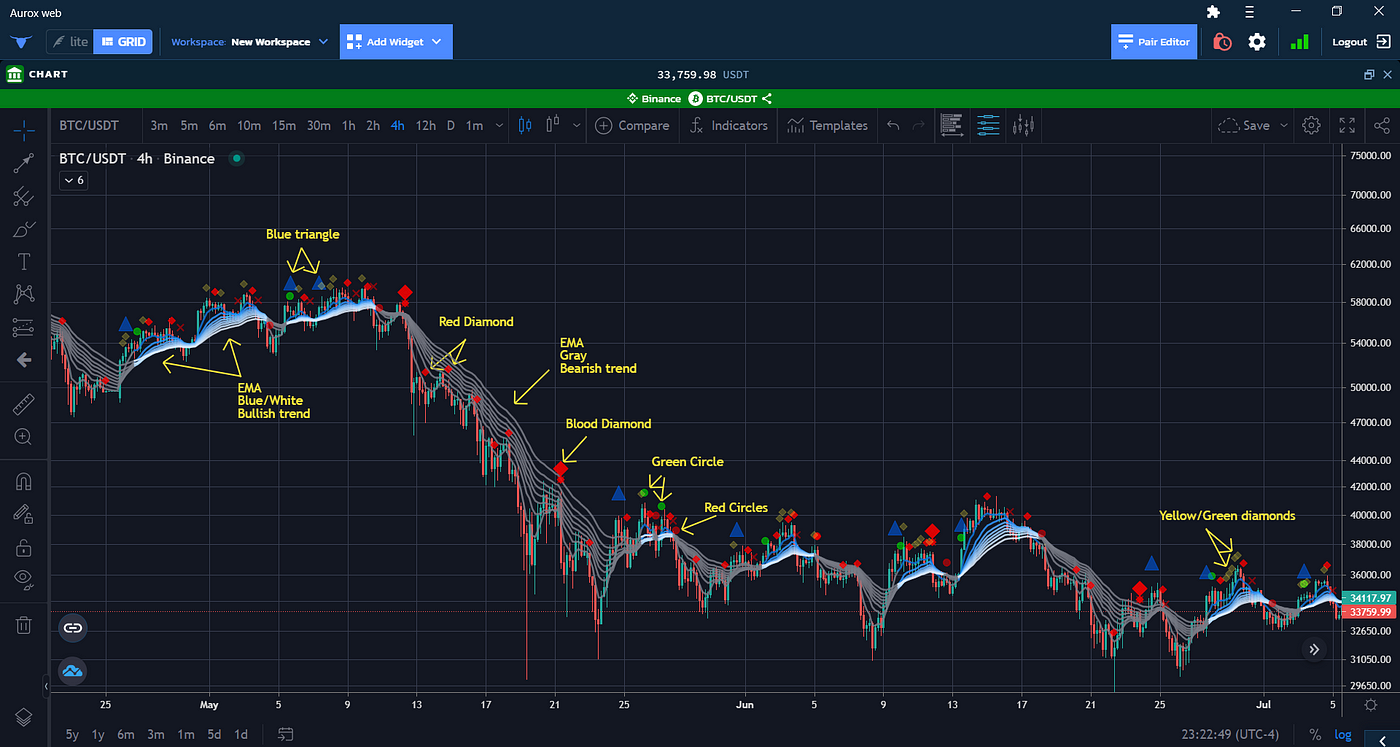Open the Compare symbol dialog
Viewport: 1400px width, 747px height.
(632, 126)
